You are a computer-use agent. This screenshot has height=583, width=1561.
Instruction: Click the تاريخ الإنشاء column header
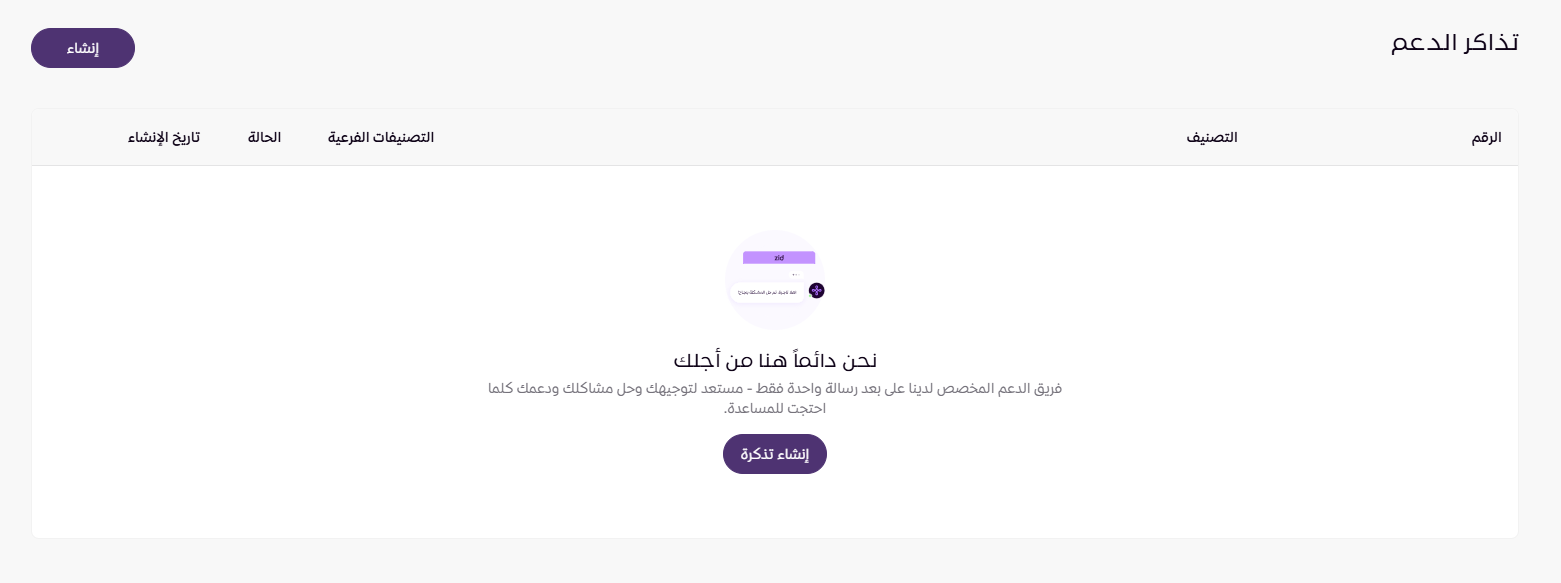coord(164,137)
